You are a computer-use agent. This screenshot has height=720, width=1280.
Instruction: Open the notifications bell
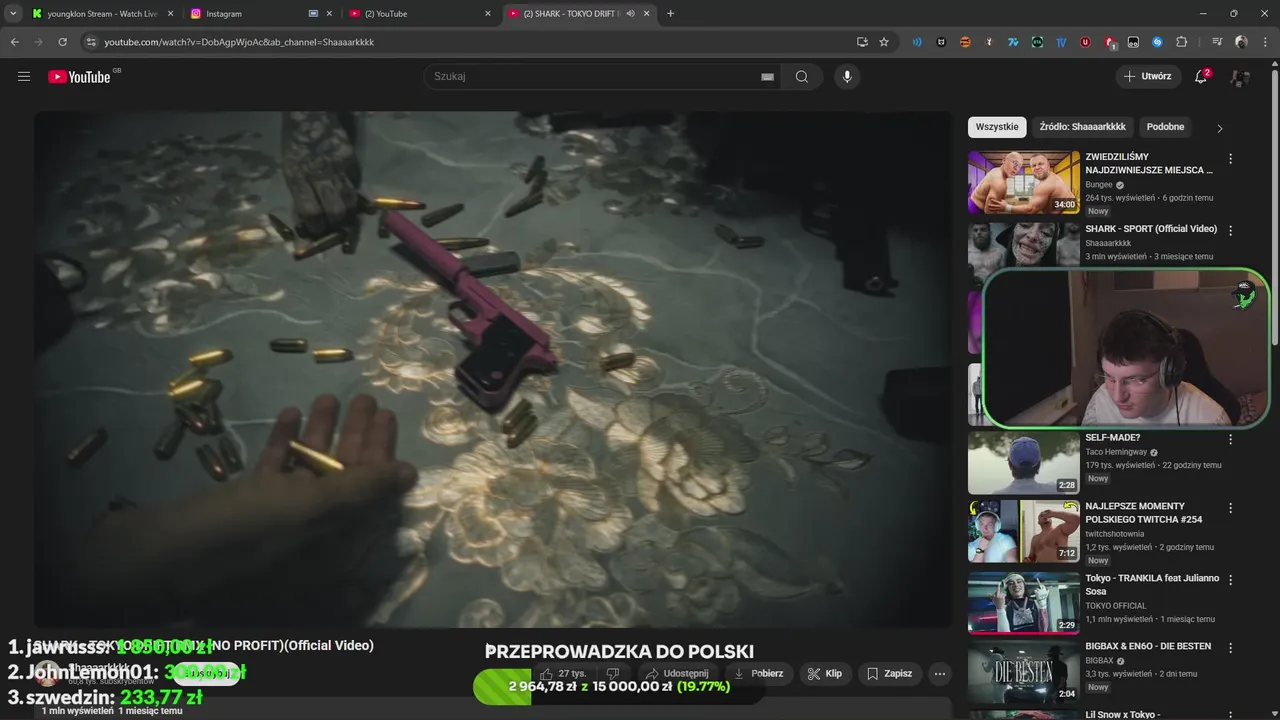coord(1202,76)
